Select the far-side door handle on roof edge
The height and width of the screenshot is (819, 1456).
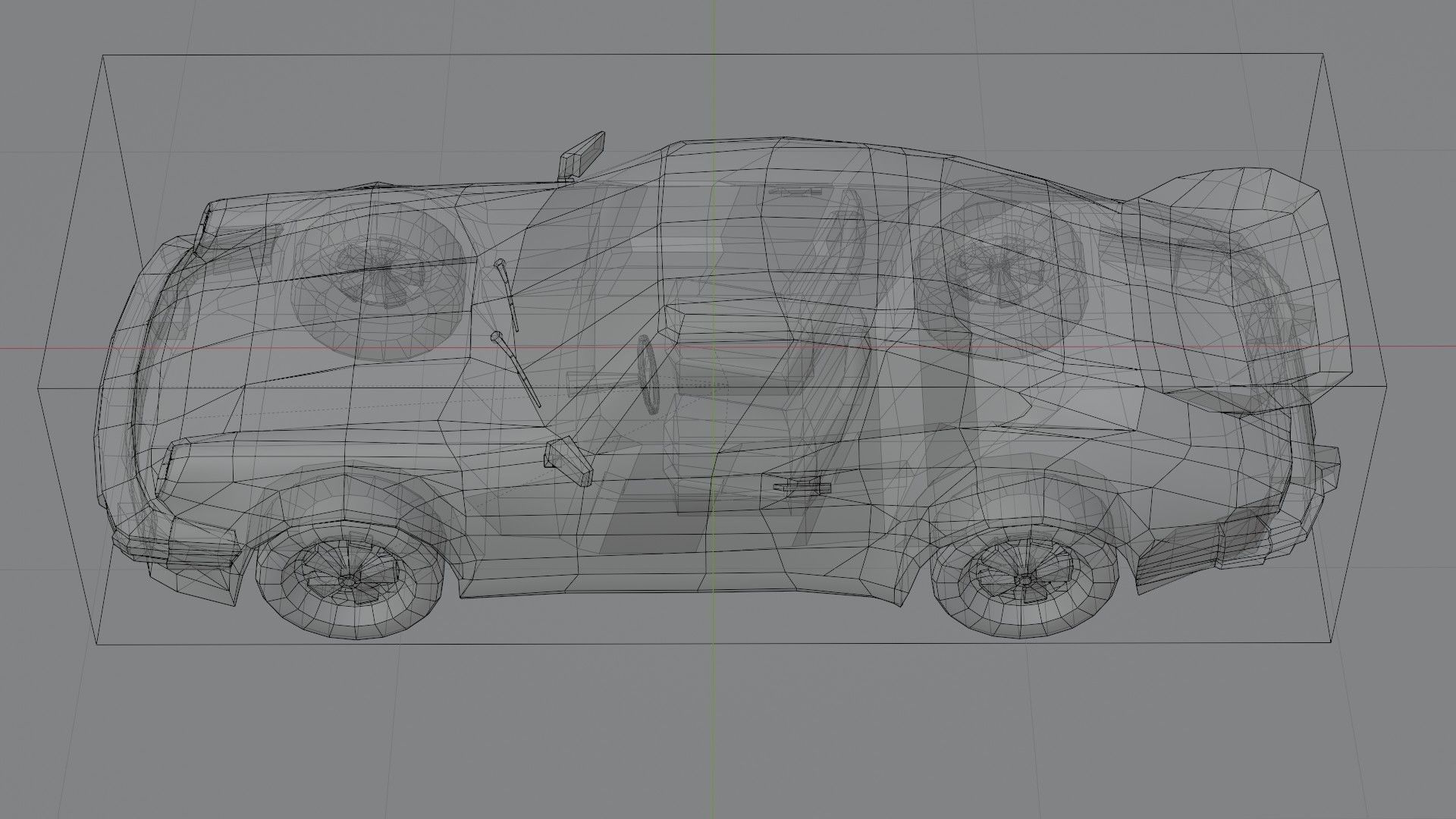pos(795,190)
